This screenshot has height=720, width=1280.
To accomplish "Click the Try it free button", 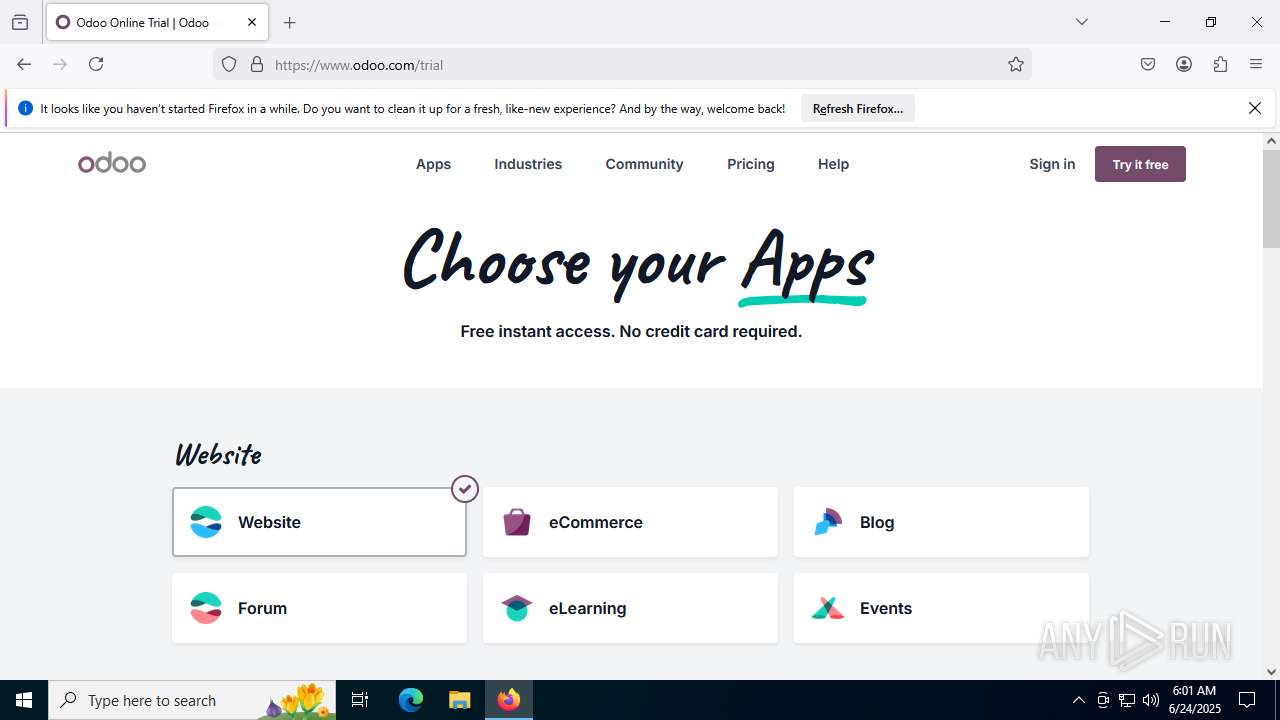I will point(1140,164).
